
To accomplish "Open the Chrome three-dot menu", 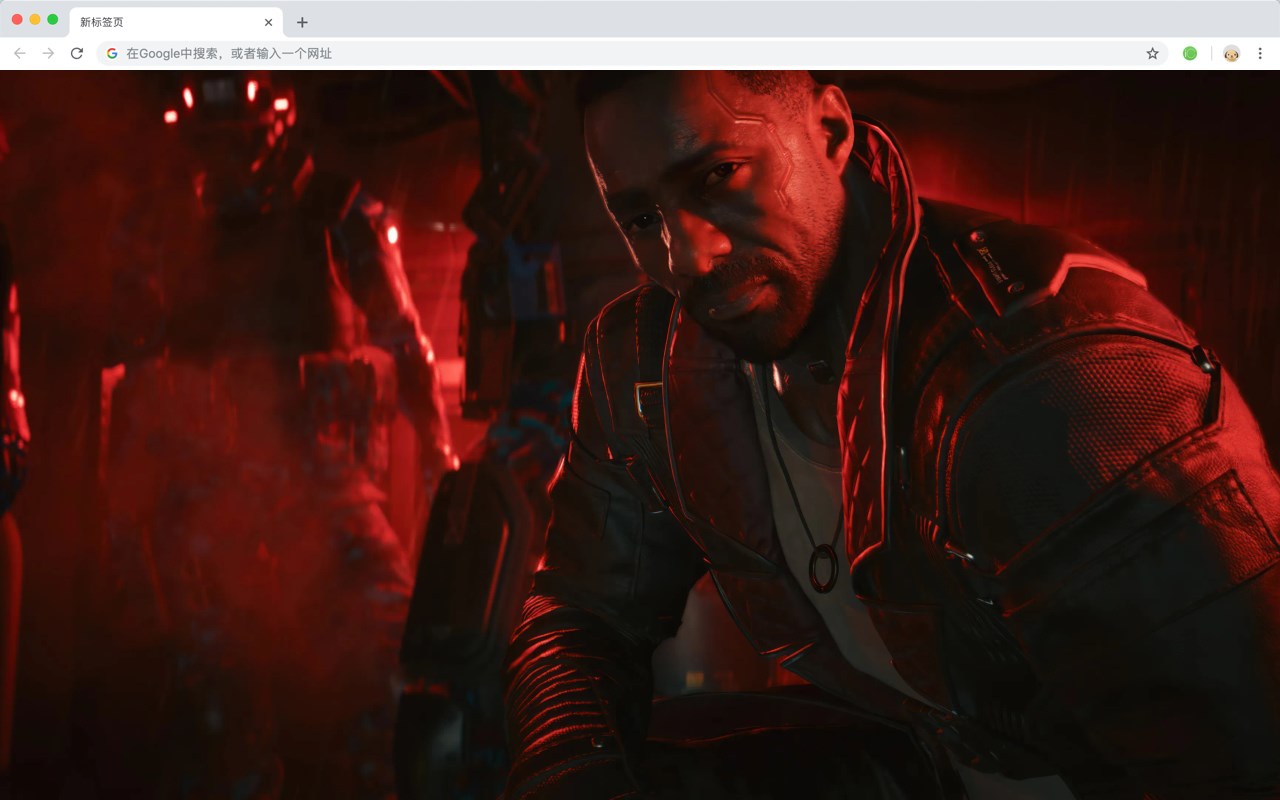I will coord(1260,53).
